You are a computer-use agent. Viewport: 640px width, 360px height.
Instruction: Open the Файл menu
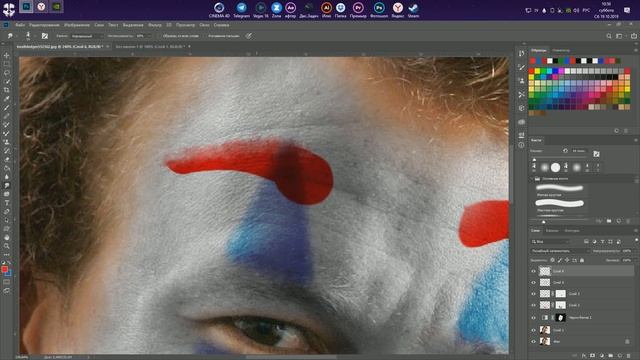(20, 25)
